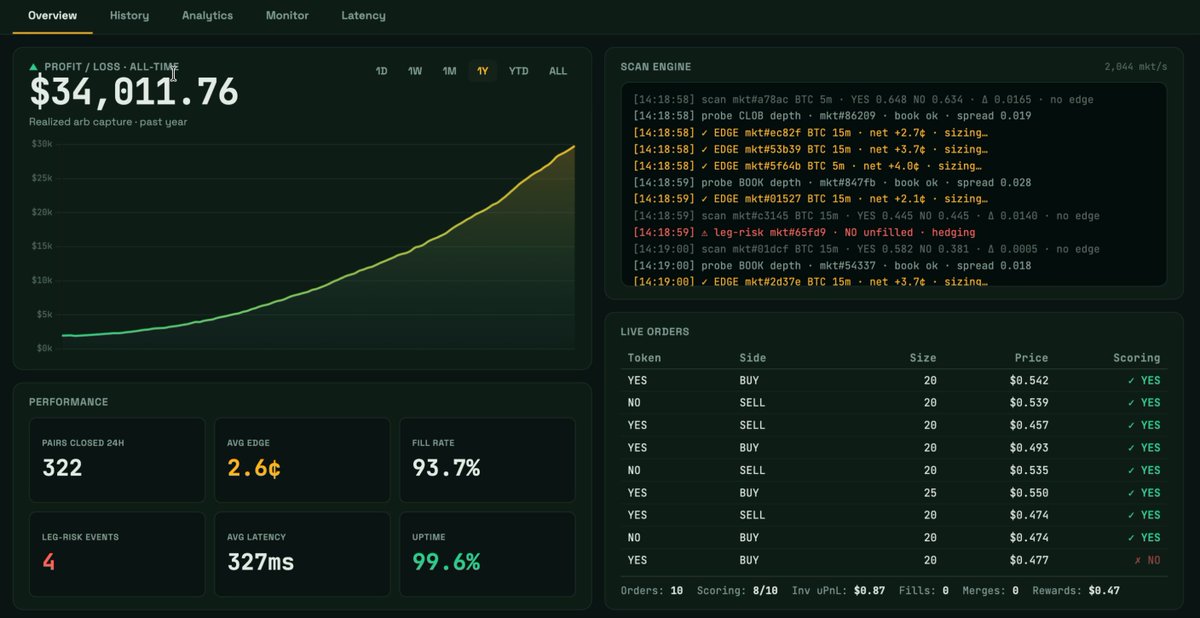Click the Rewards $0.47 footer stat
The image size is (1200, 618).
tap(1076, 591)
